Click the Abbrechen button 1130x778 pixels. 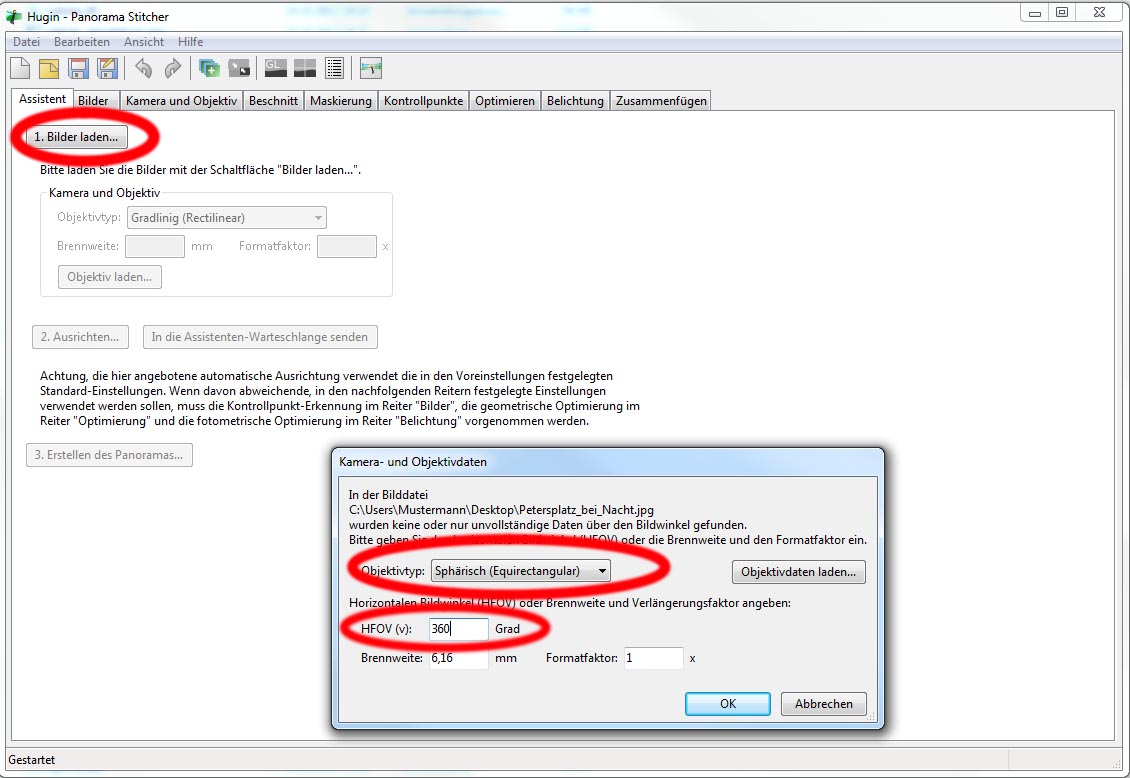pos(823,704)
